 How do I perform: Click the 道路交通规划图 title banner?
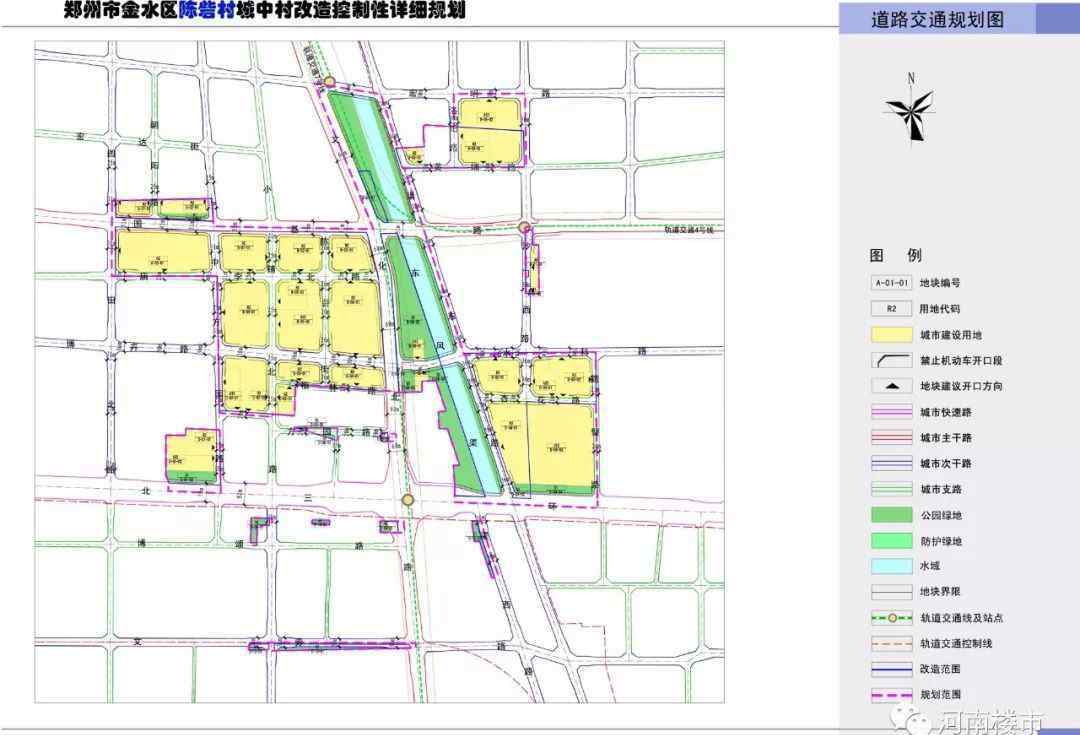937,19
